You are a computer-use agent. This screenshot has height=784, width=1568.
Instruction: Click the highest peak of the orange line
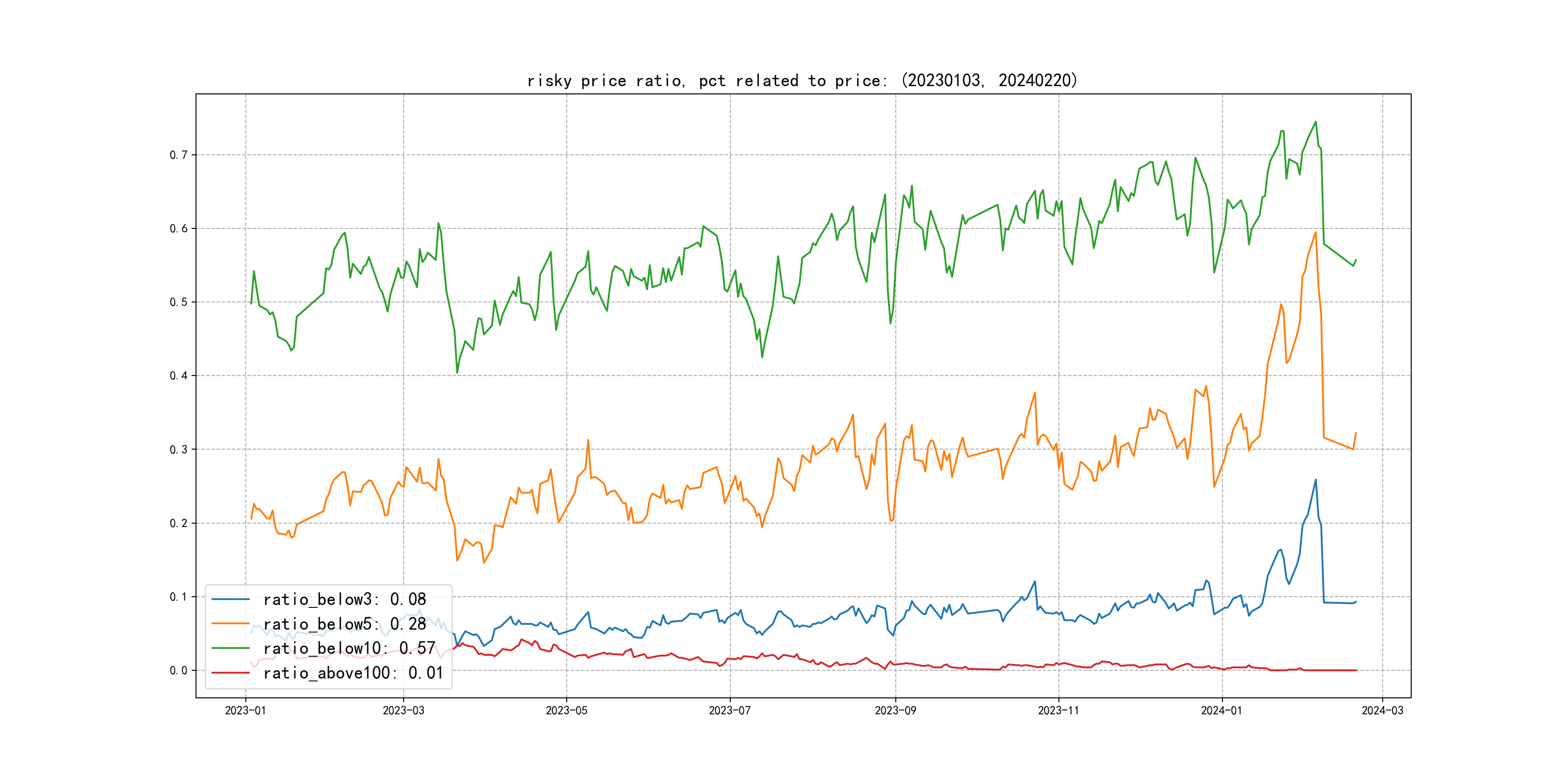1315,232
